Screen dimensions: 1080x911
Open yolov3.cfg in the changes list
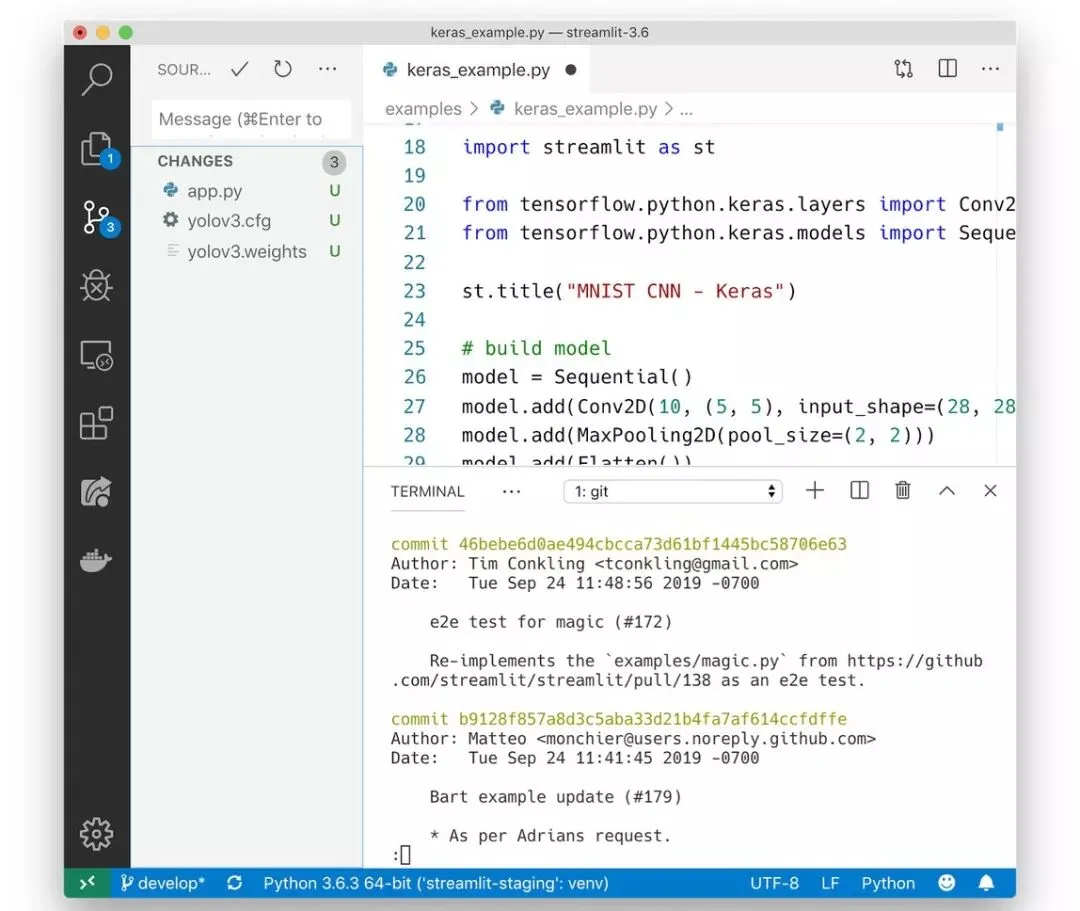tap(247, 220)
